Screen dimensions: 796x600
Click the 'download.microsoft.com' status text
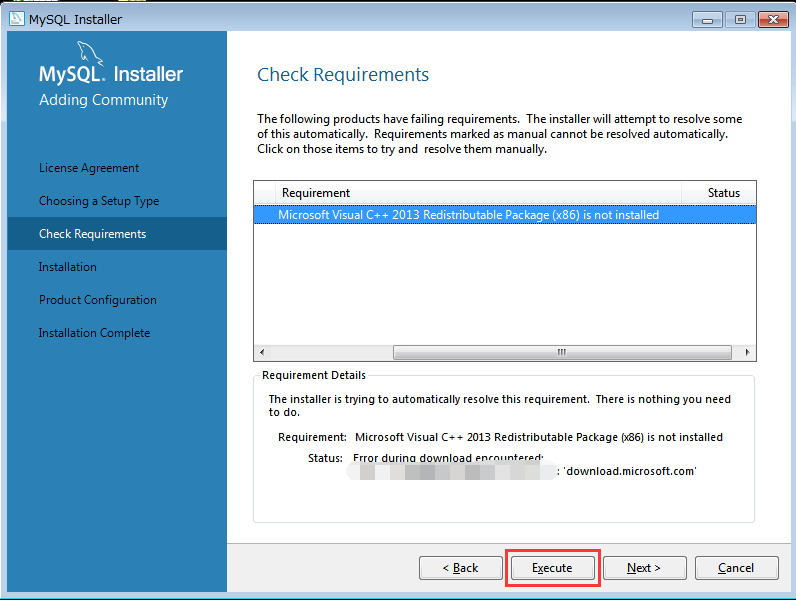tap(629, 471)
